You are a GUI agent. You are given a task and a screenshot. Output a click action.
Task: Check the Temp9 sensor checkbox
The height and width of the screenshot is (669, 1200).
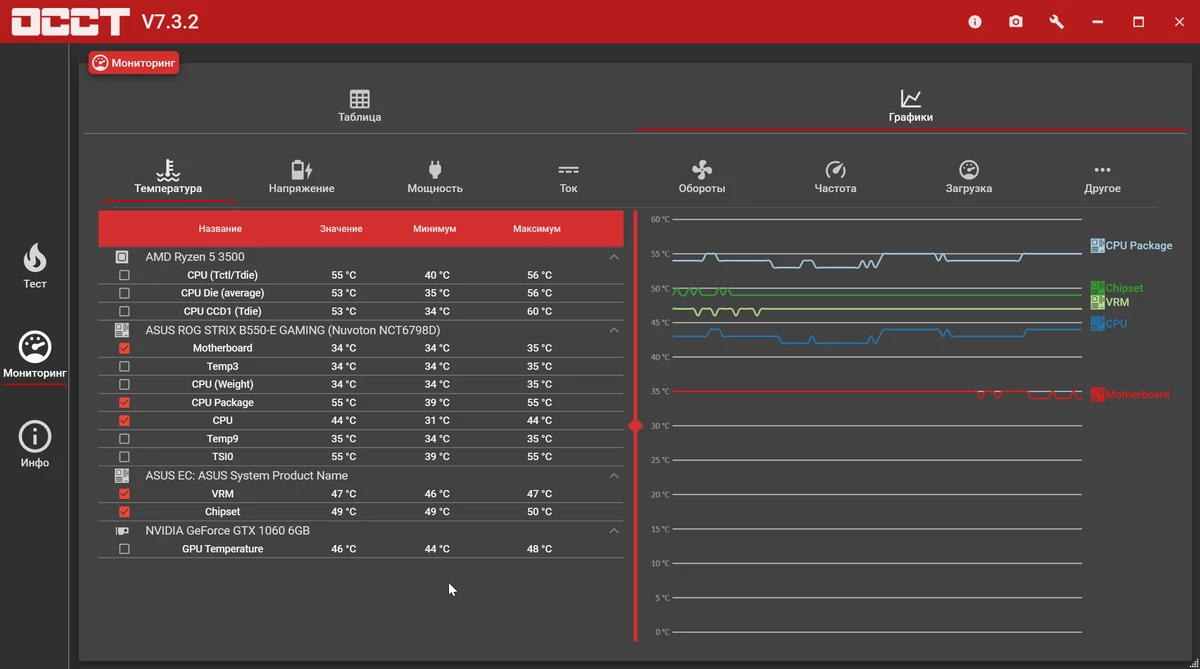[124, 439]
